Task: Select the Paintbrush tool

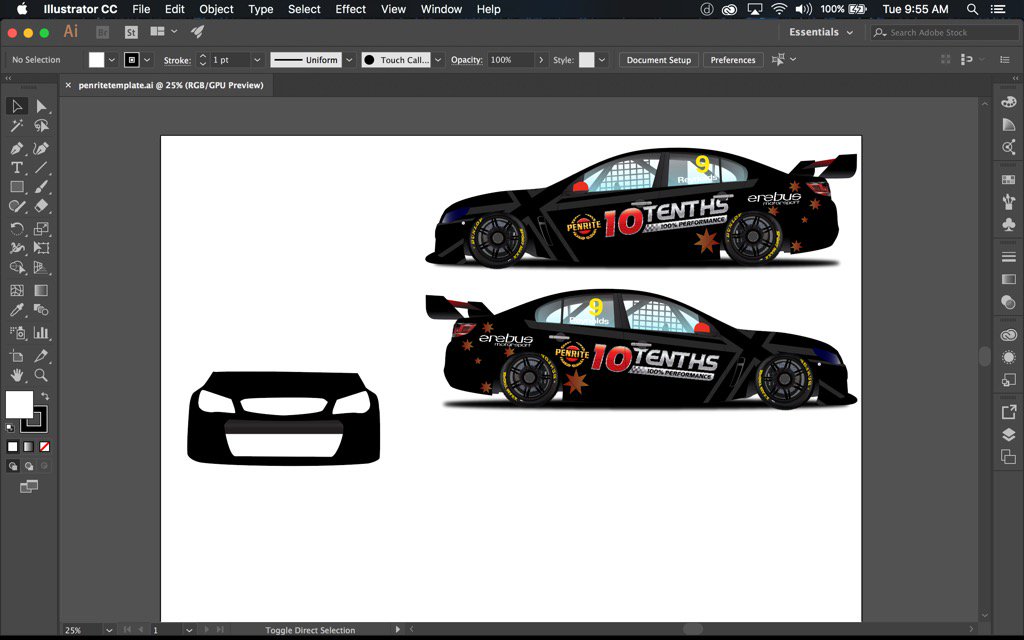Action: pyautogui.click(x=41, y=187)
